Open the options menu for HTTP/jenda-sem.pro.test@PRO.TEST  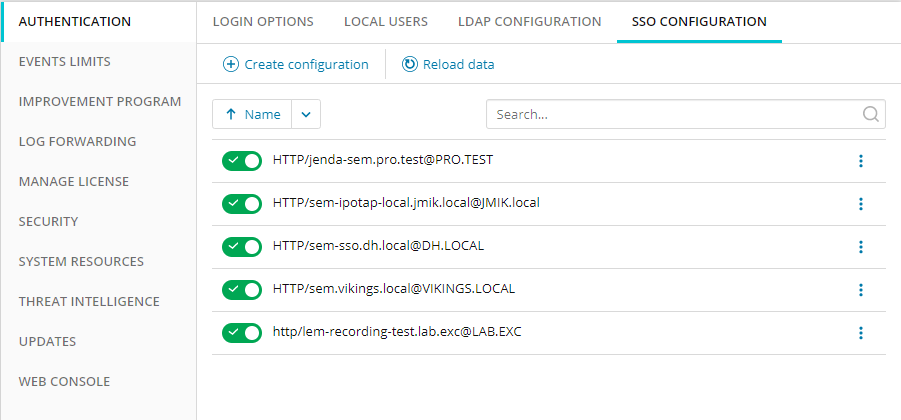pos(861,161)
